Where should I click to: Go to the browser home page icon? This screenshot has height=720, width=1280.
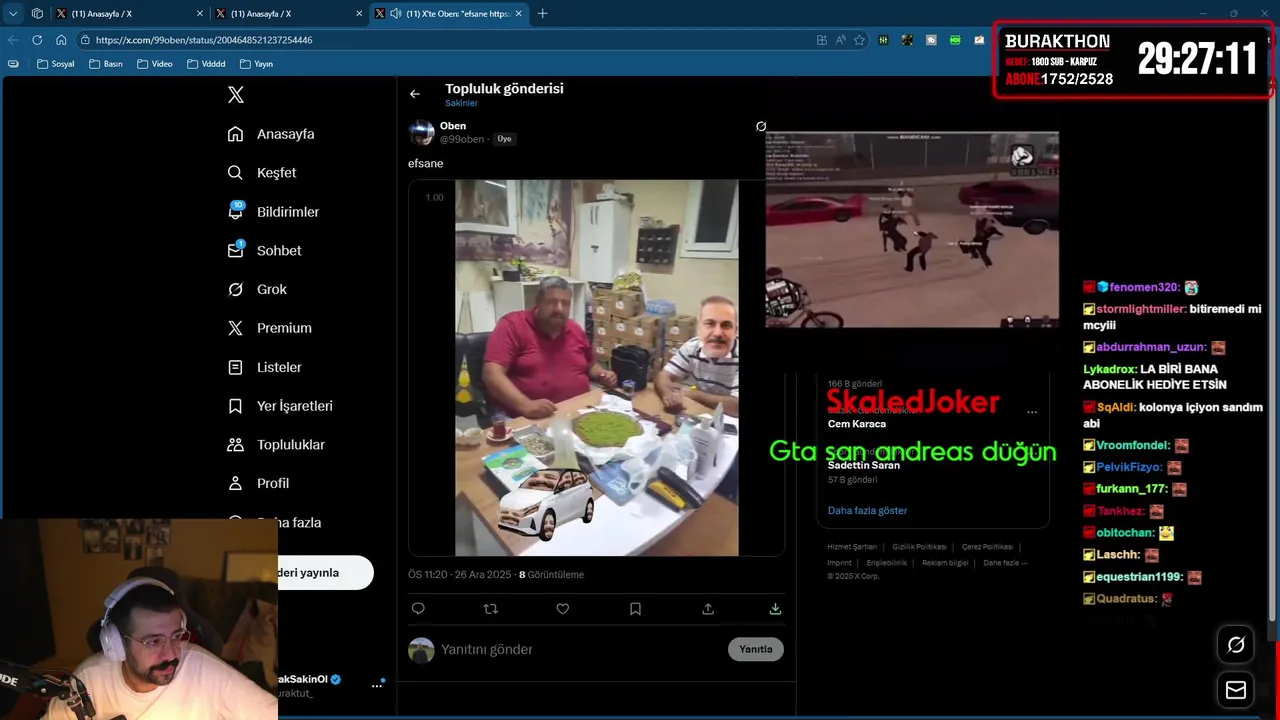(x=61, y=40)
